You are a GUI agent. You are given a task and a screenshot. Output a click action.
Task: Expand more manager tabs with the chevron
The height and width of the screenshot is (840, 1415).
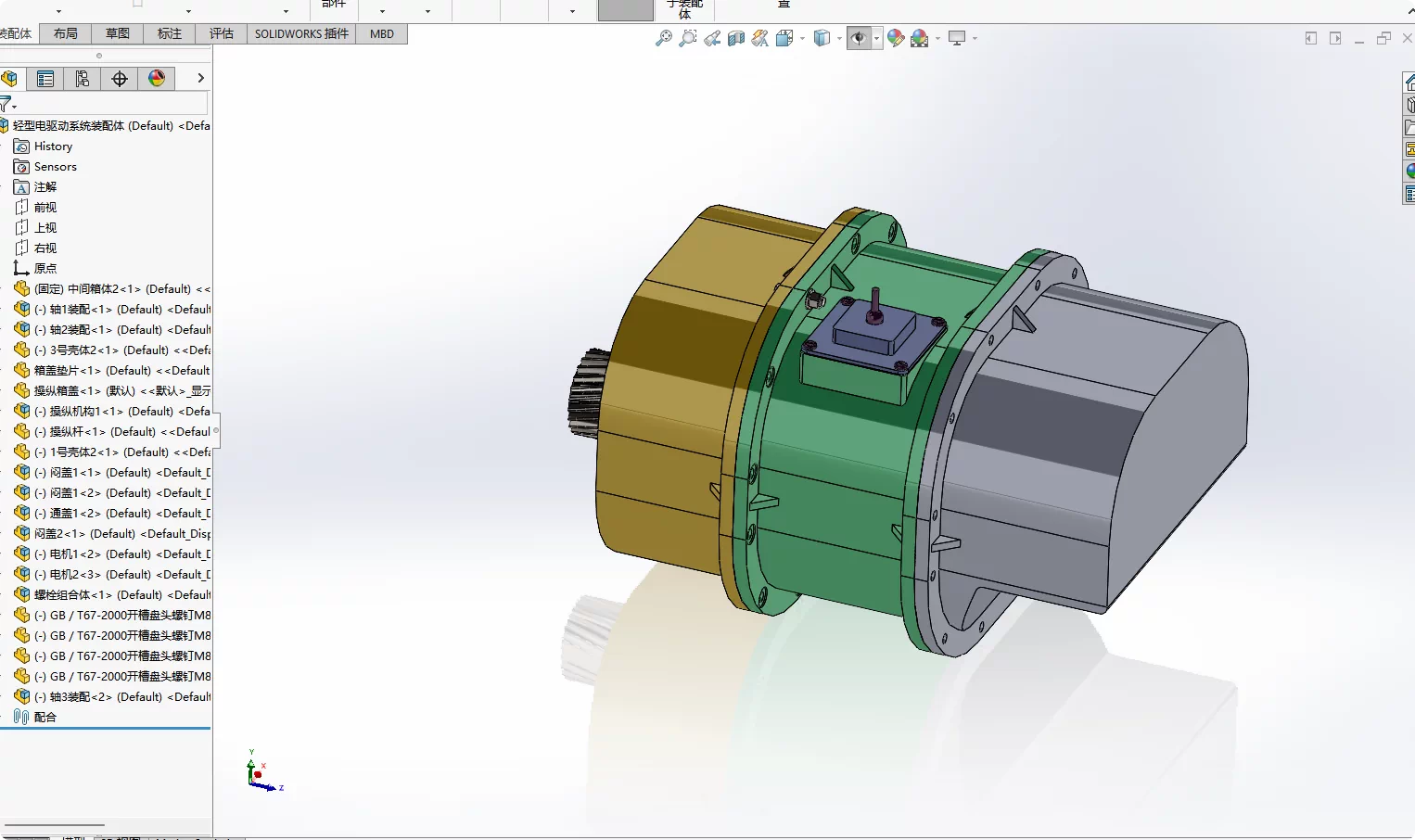(x=200, y=79)
